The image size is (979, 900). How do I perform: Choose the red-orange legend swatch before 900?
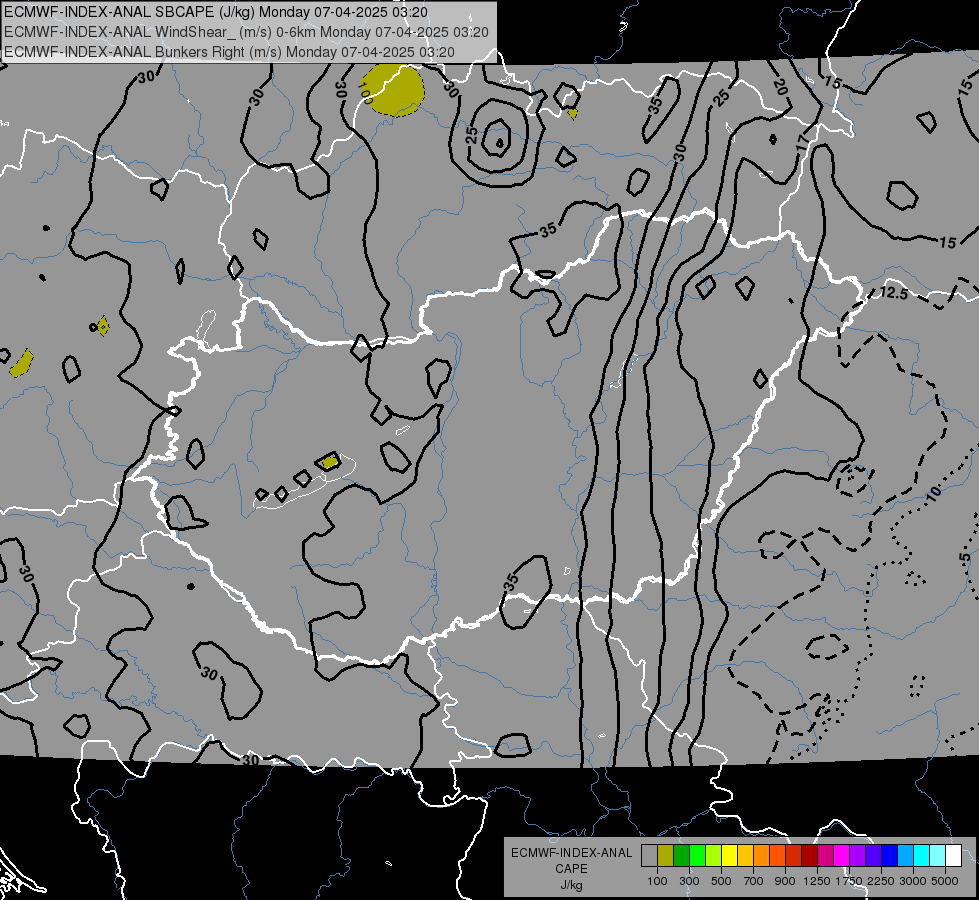tap(777, 856)
